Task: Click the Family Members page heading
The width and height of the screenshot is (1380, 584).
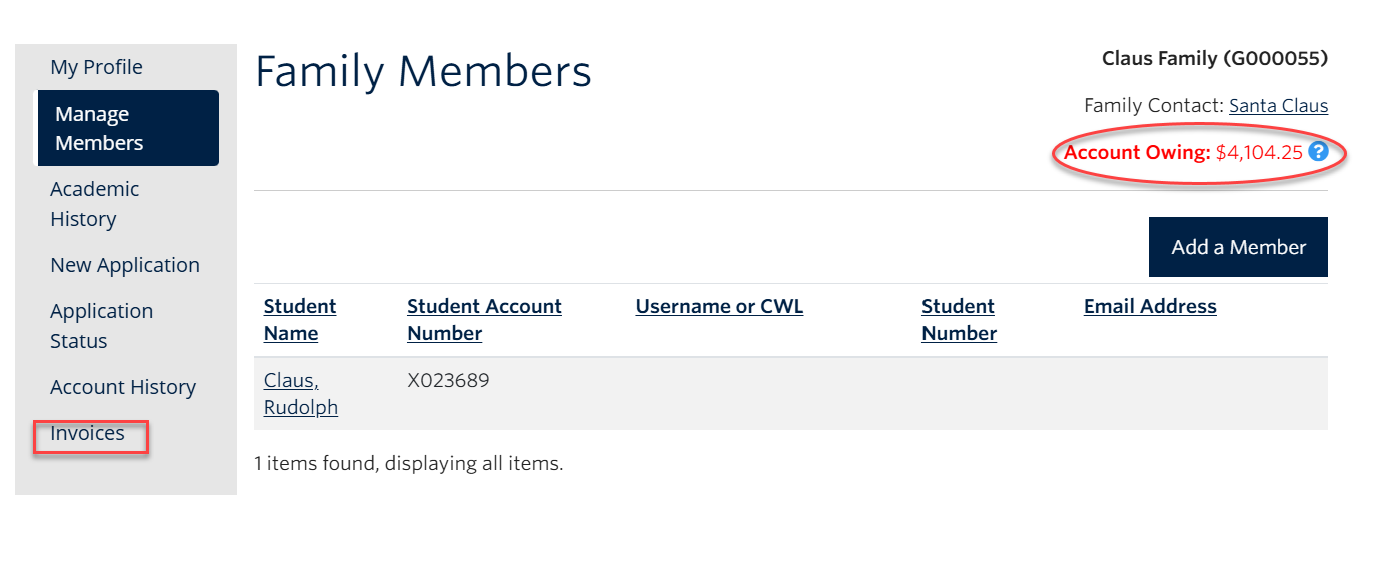Action: coord(423,70)
